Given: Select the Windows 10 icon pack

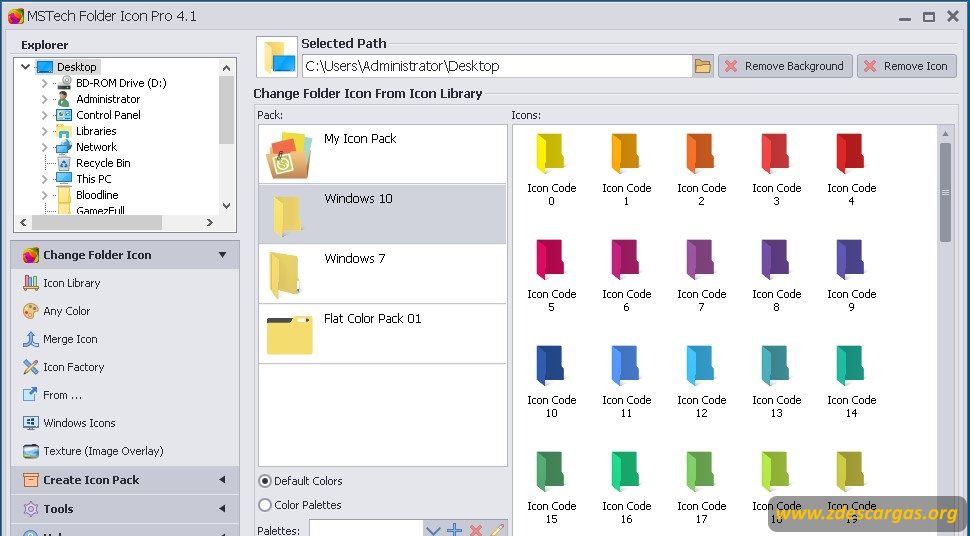Looking at the screenshot, I should [382, 214].
